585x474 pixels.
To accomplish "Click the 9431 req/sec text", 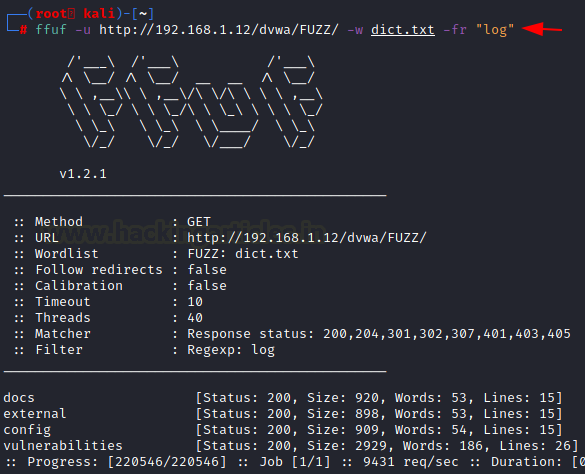I will [x=411, y=462].
